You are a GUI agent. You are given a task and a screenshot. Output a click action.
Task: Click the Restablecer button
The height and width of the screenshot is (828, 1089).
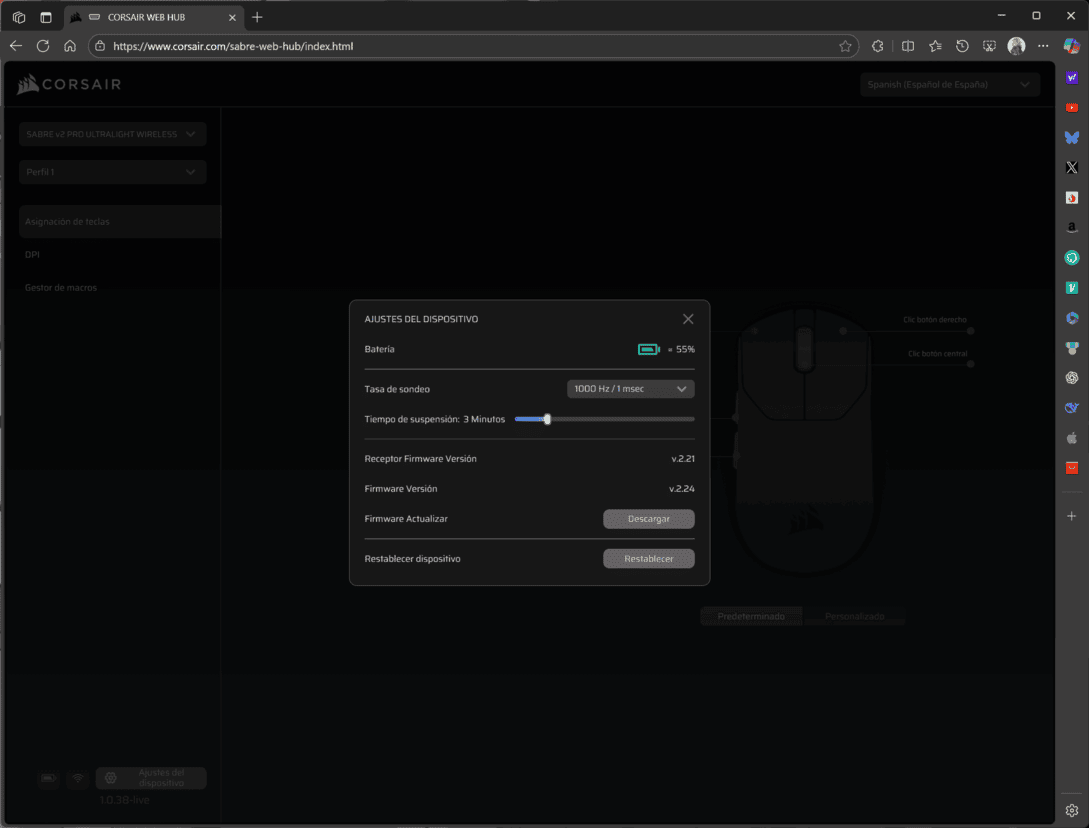pyautogui.click(x=648, y=559)
